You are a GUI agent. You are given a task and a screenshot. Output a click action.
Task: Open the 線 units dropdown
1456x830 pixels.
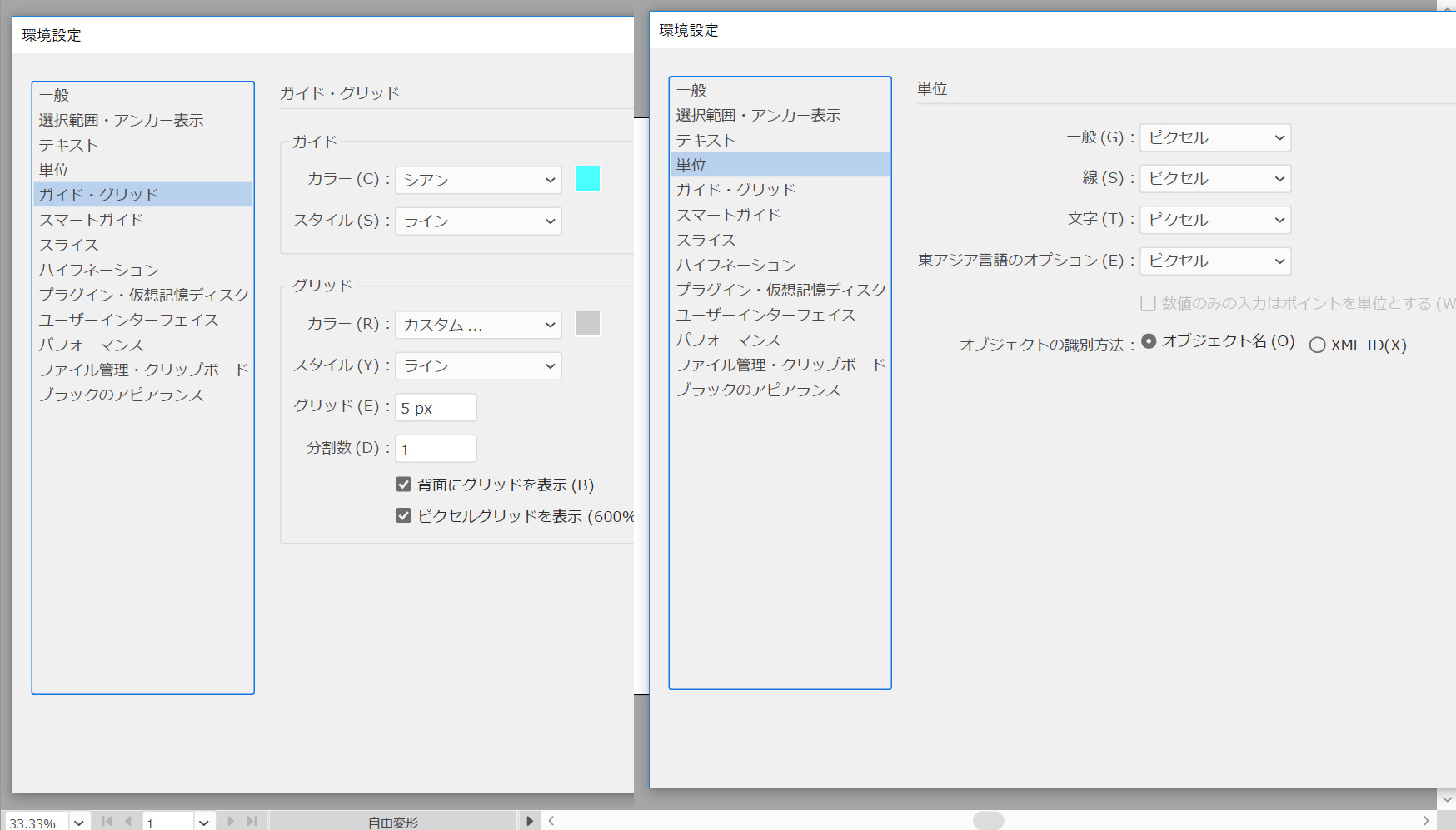coord(1214,178)
